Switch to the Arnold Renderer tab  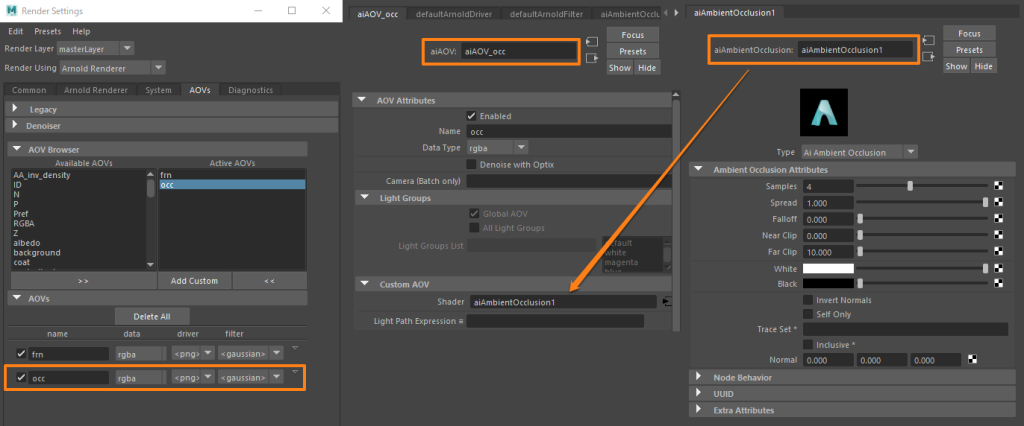point(95,90)
